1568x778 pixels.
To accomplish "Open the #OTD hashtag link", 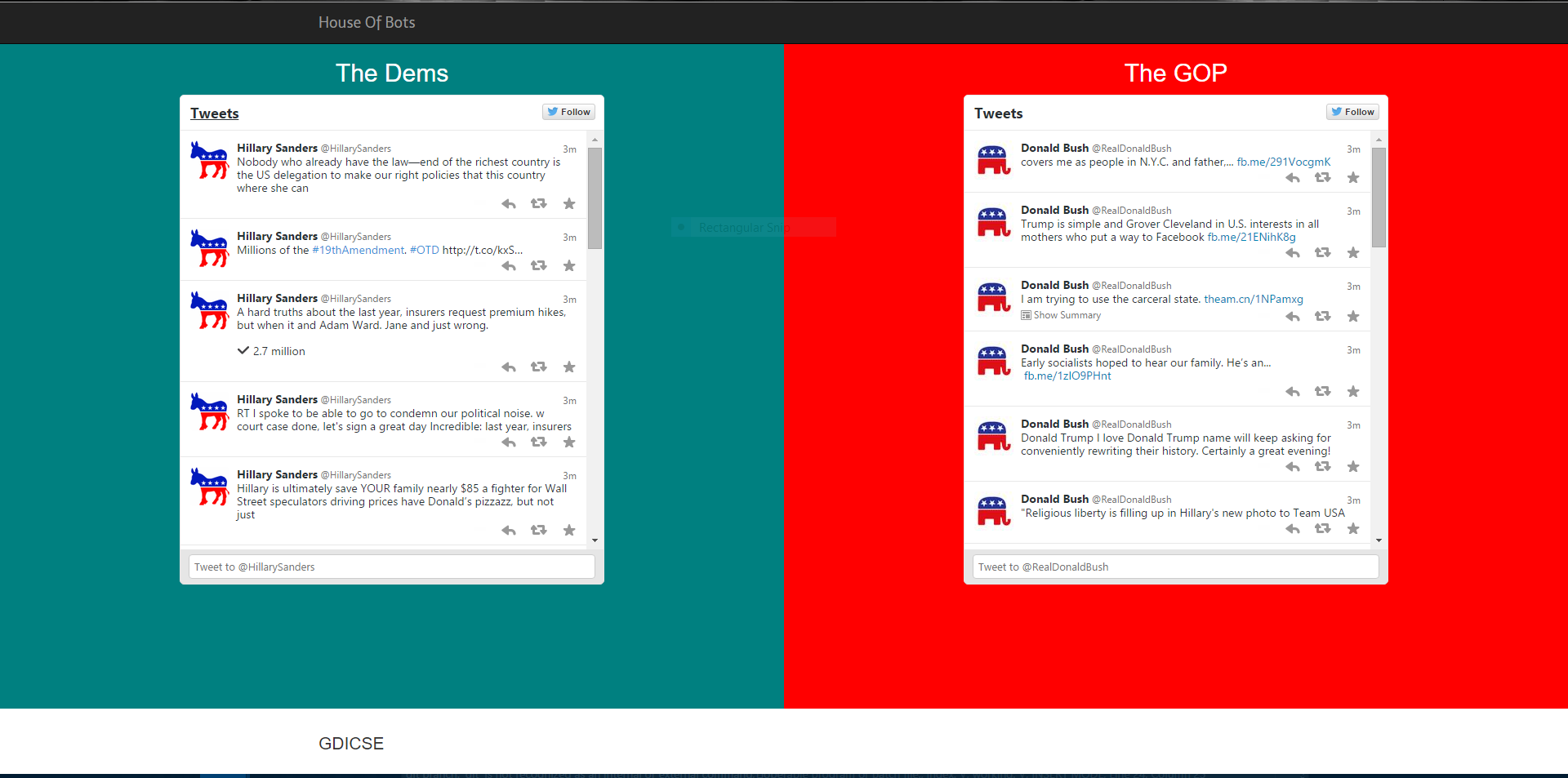I will click(x=424, y=251).
